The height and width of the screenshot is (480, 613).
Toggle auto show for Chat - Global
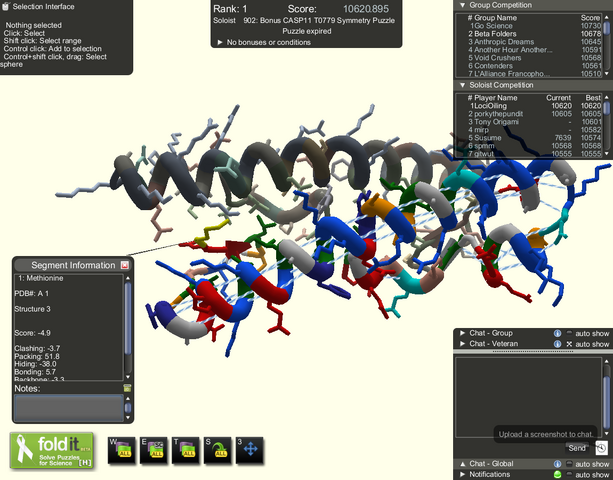[x=569, y=464]
